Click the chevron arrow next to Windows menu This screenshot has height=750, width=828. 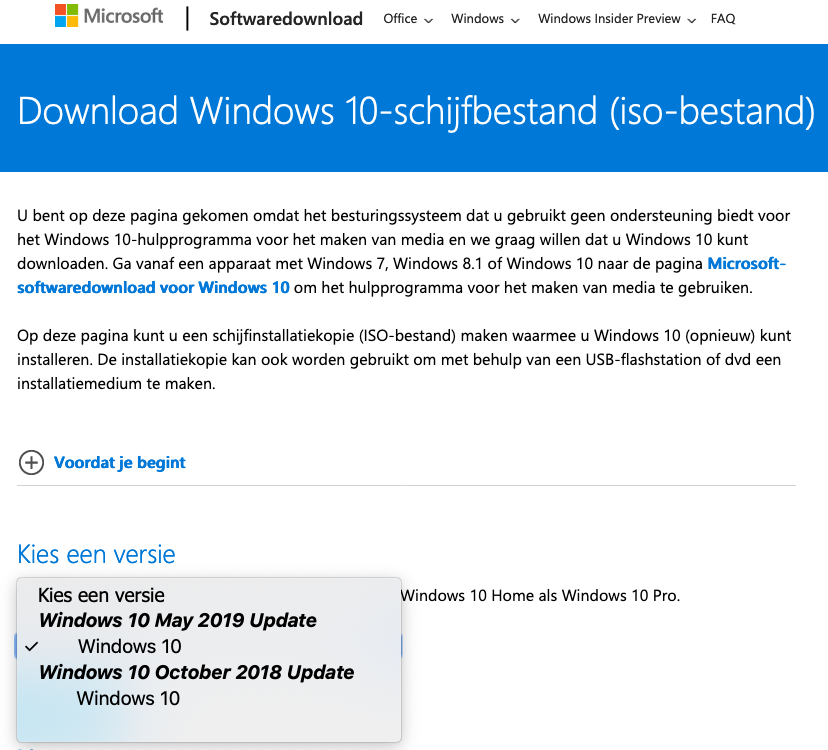point(515,20)
